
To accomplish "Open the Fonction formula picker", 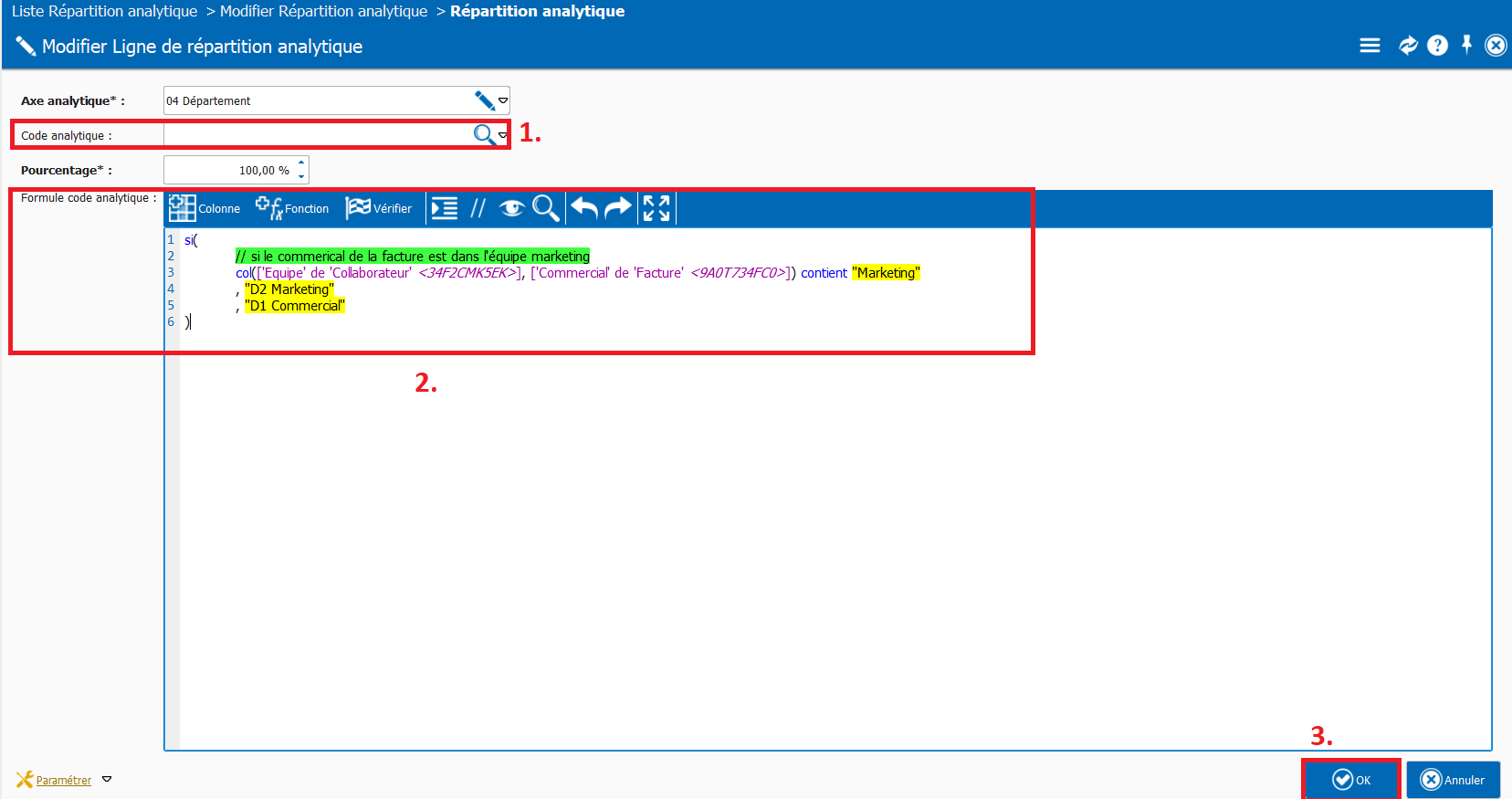I will pos(292,208).
